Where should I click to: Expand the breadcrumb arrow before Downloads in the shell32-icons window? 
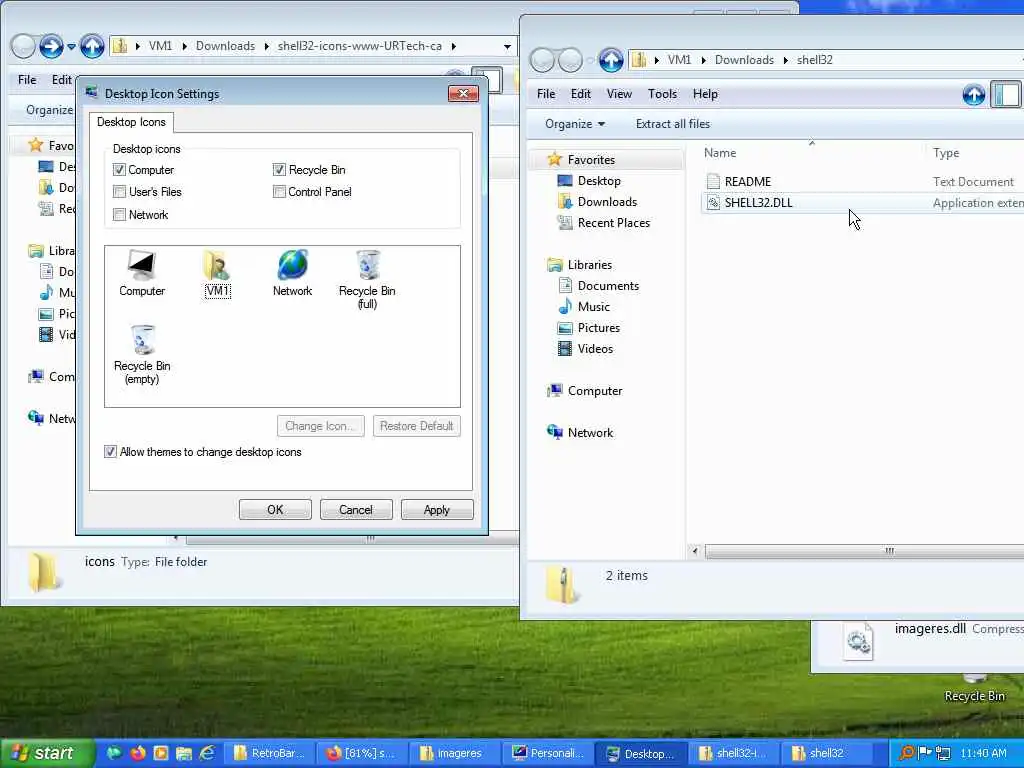(x=185, y=46)
